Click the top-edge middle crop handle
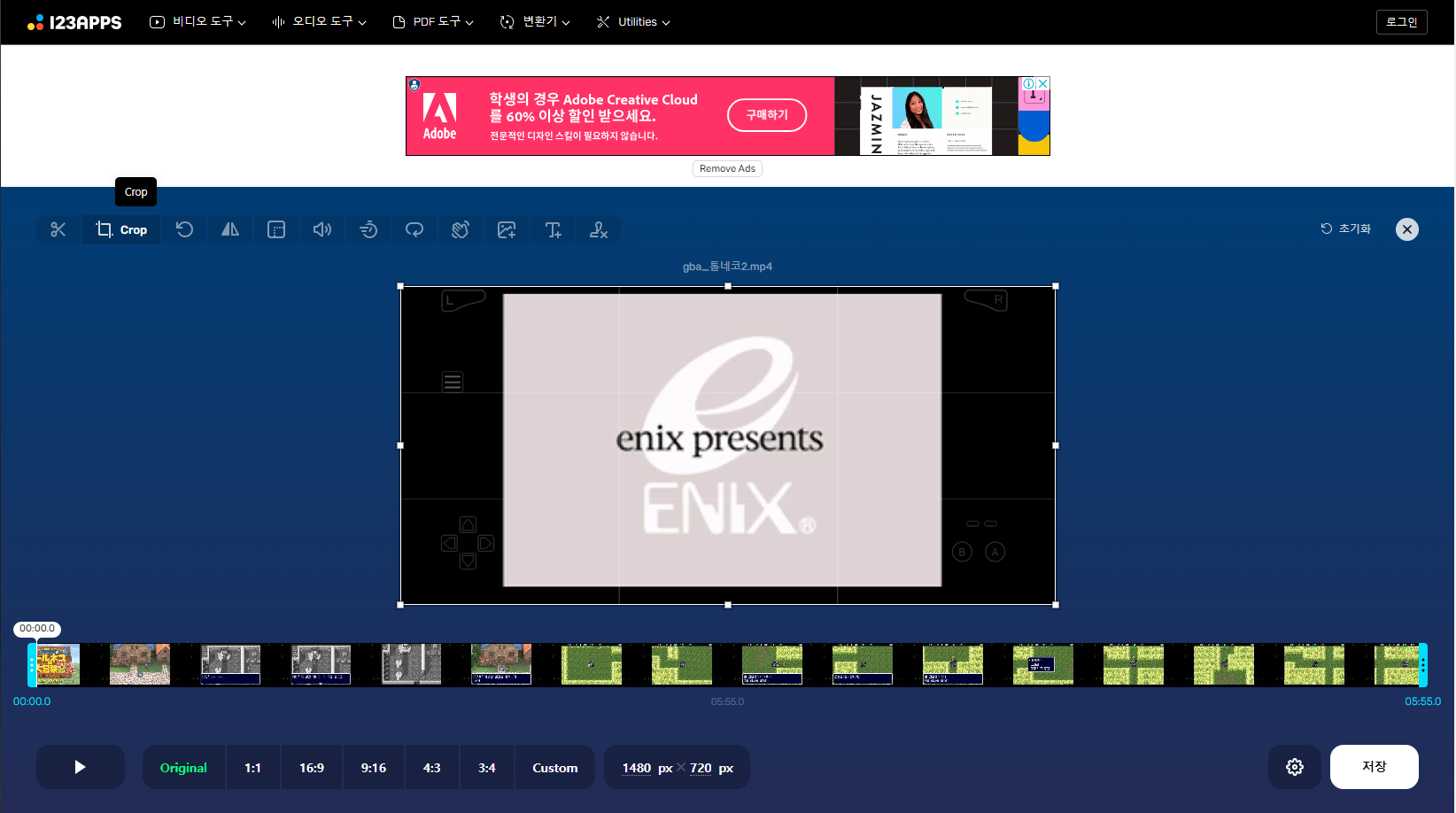The height and width of the screenshot is (813, 1456). [728, 286]
